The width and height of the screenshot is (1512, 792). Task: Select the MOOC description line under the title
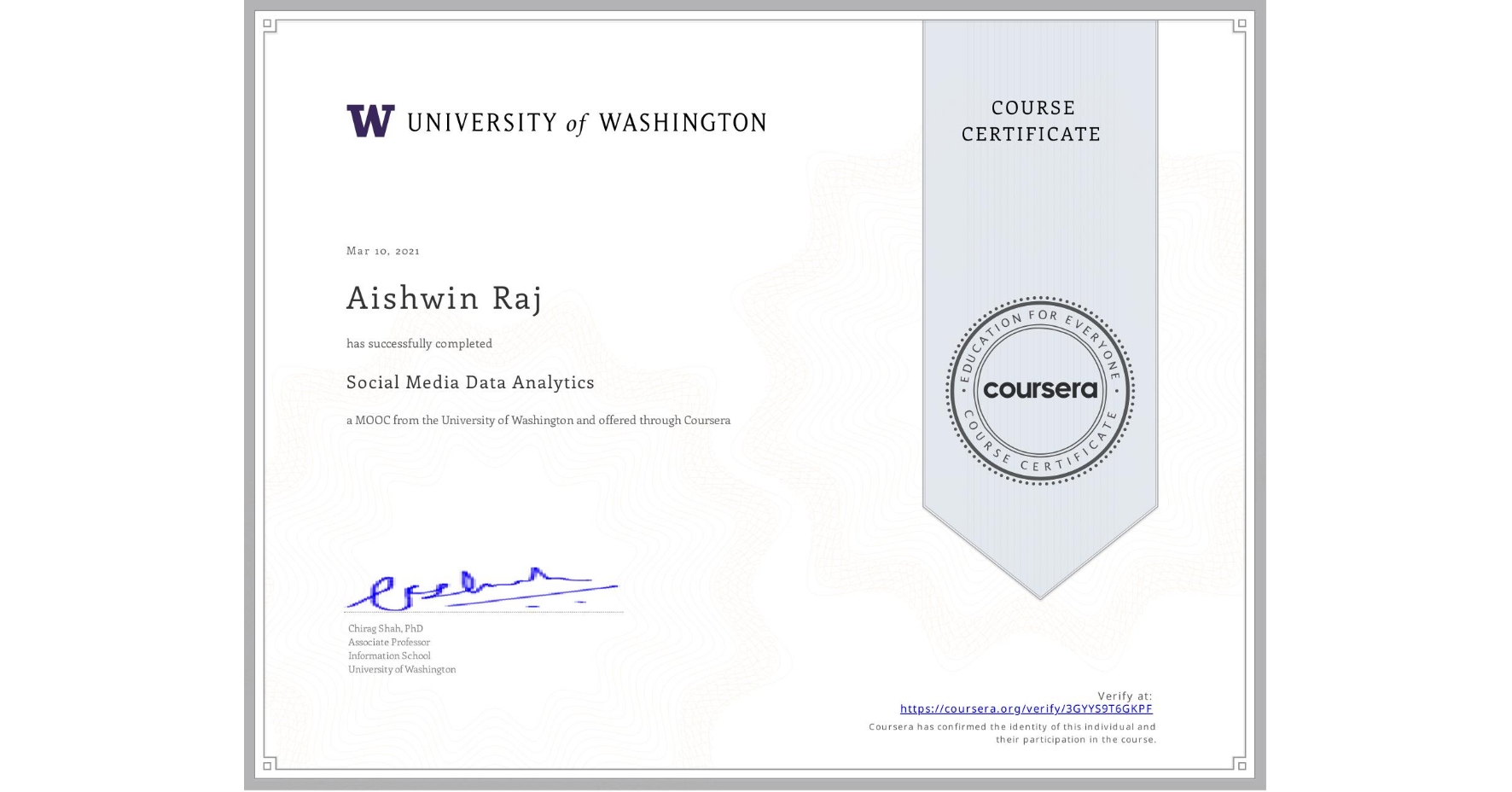538,420
